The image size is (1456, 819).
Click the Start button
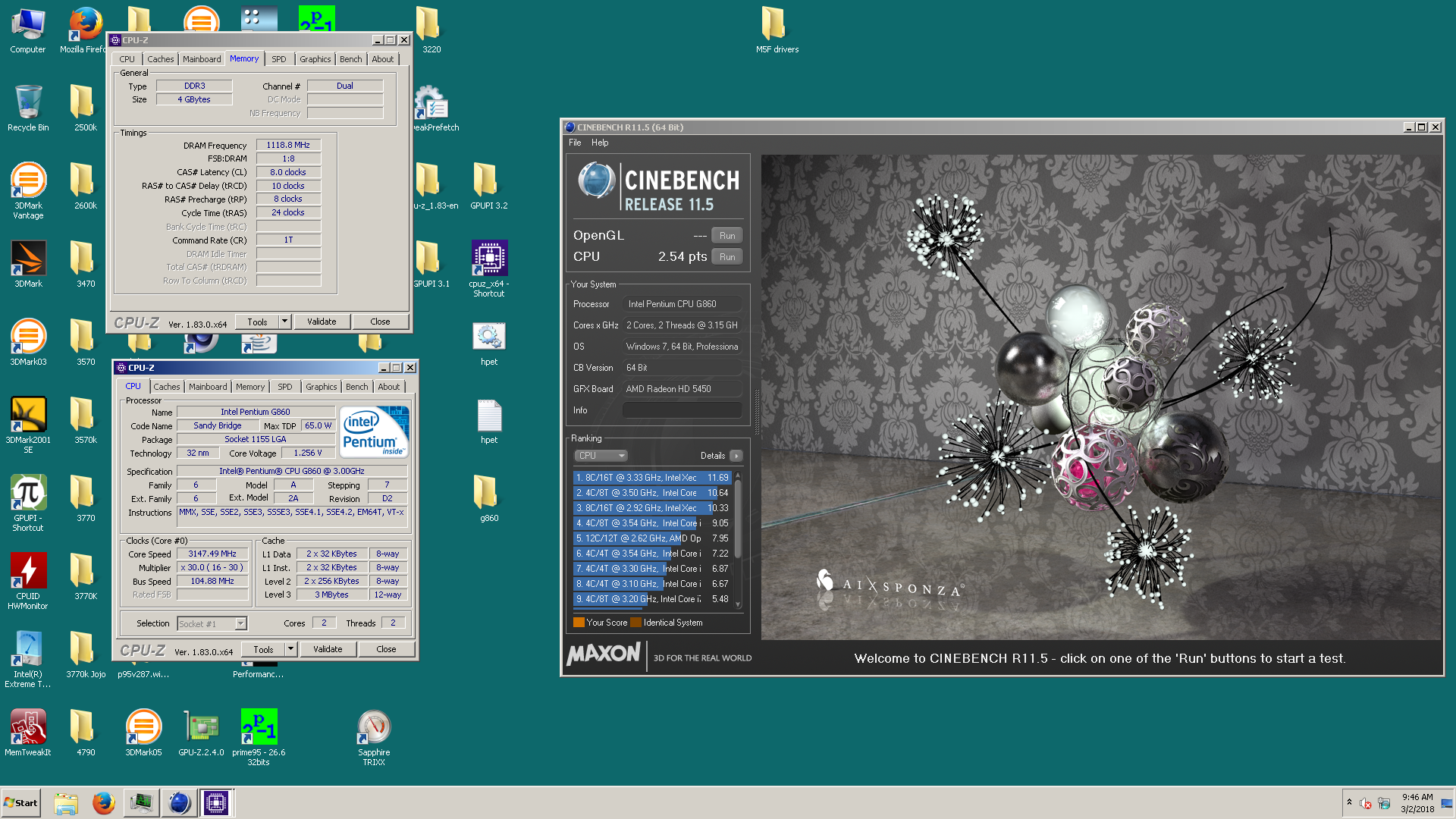coord(21,803)
